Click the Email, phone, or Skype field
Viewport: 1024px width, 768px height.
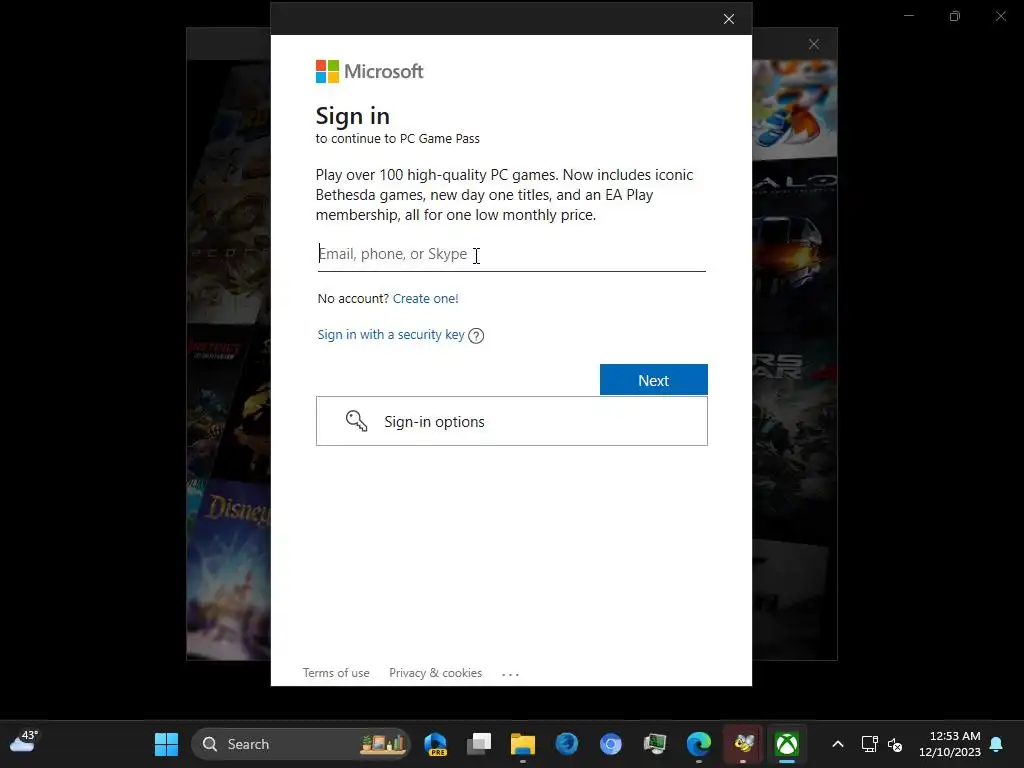coord(511,254)
